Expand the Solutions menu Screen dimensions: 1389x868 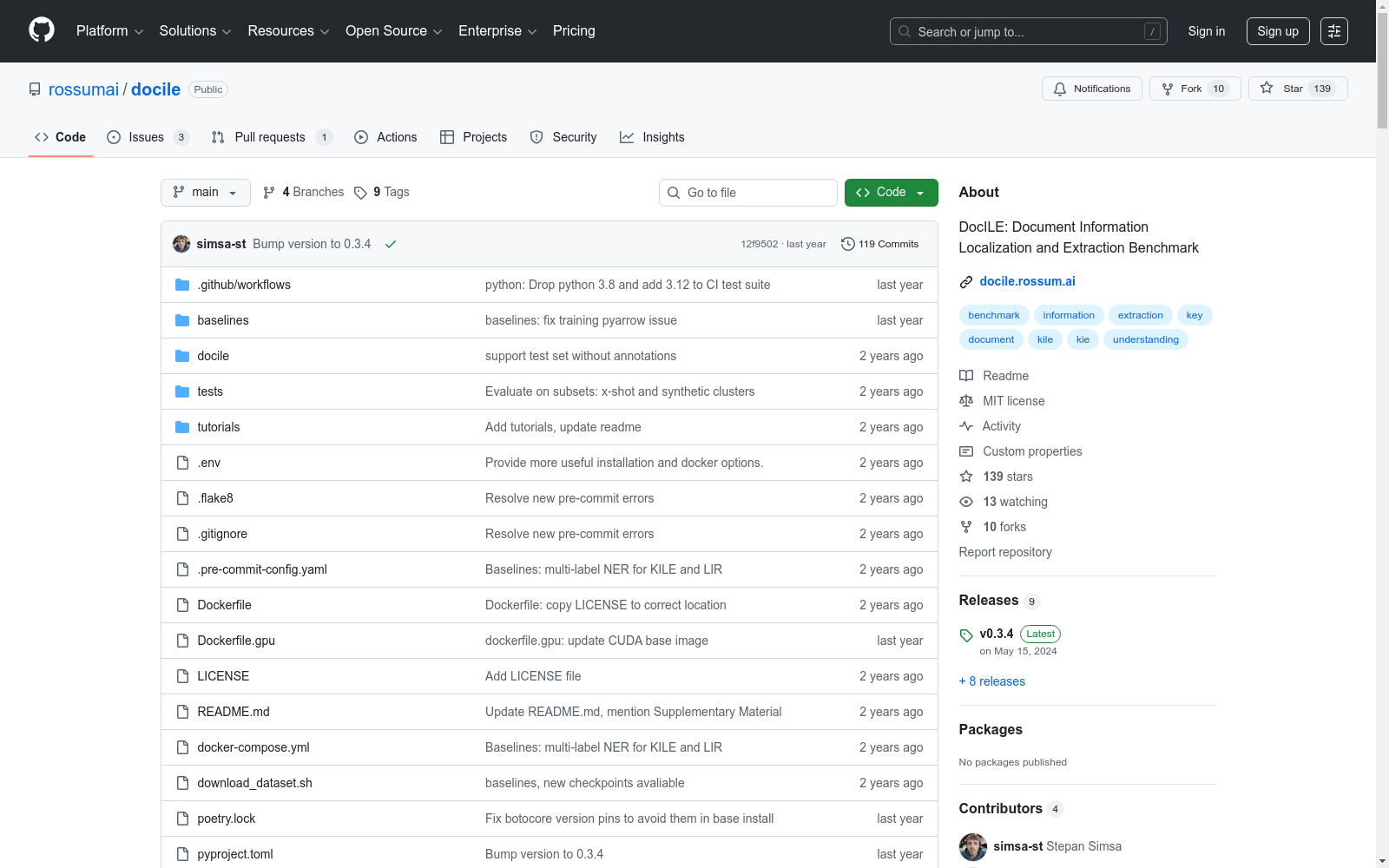(x=195, y=31)
